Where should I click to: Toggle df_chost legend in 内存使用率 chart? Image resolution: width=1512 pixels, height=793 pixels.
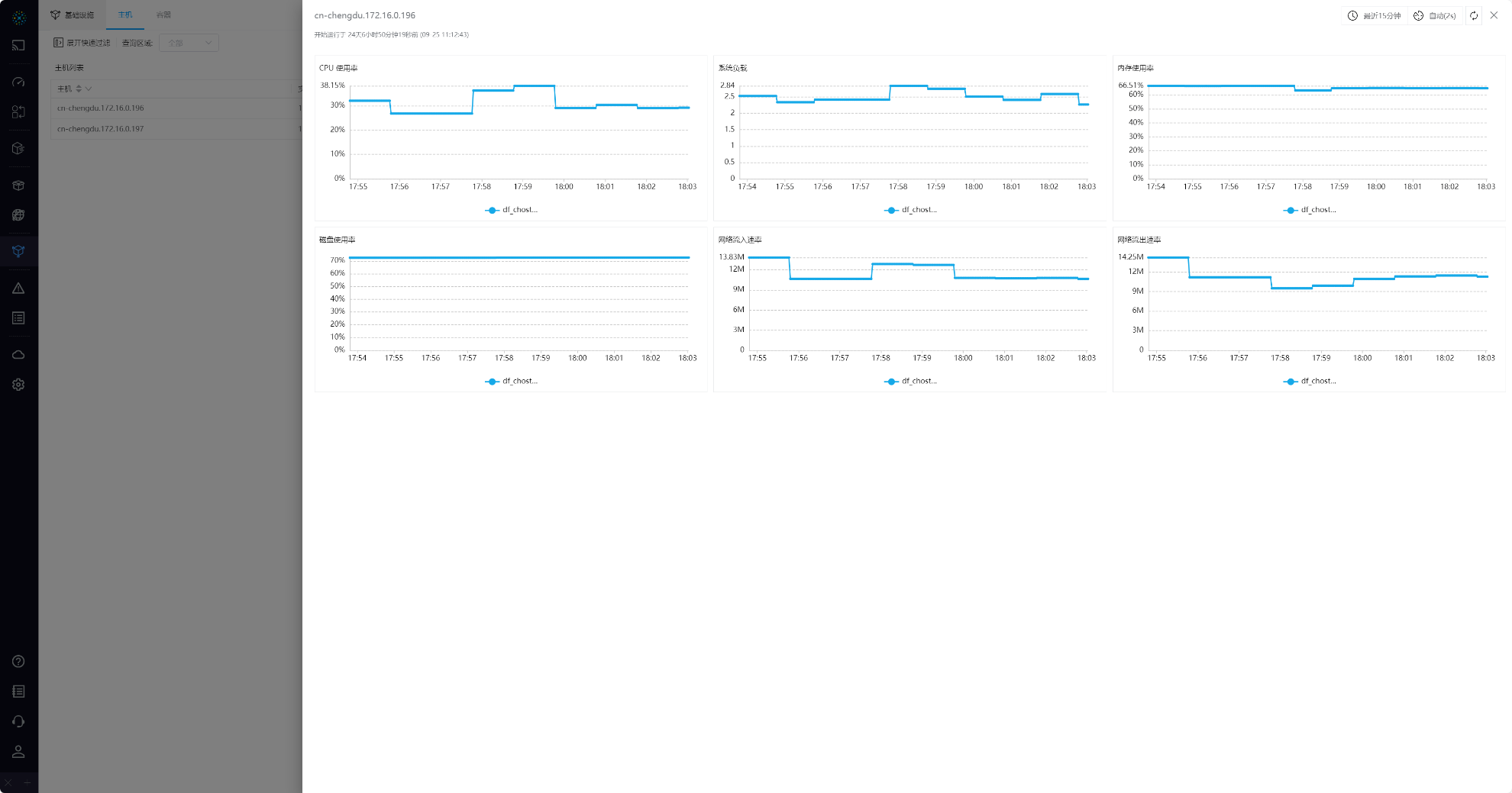(x=1310, y=210)
